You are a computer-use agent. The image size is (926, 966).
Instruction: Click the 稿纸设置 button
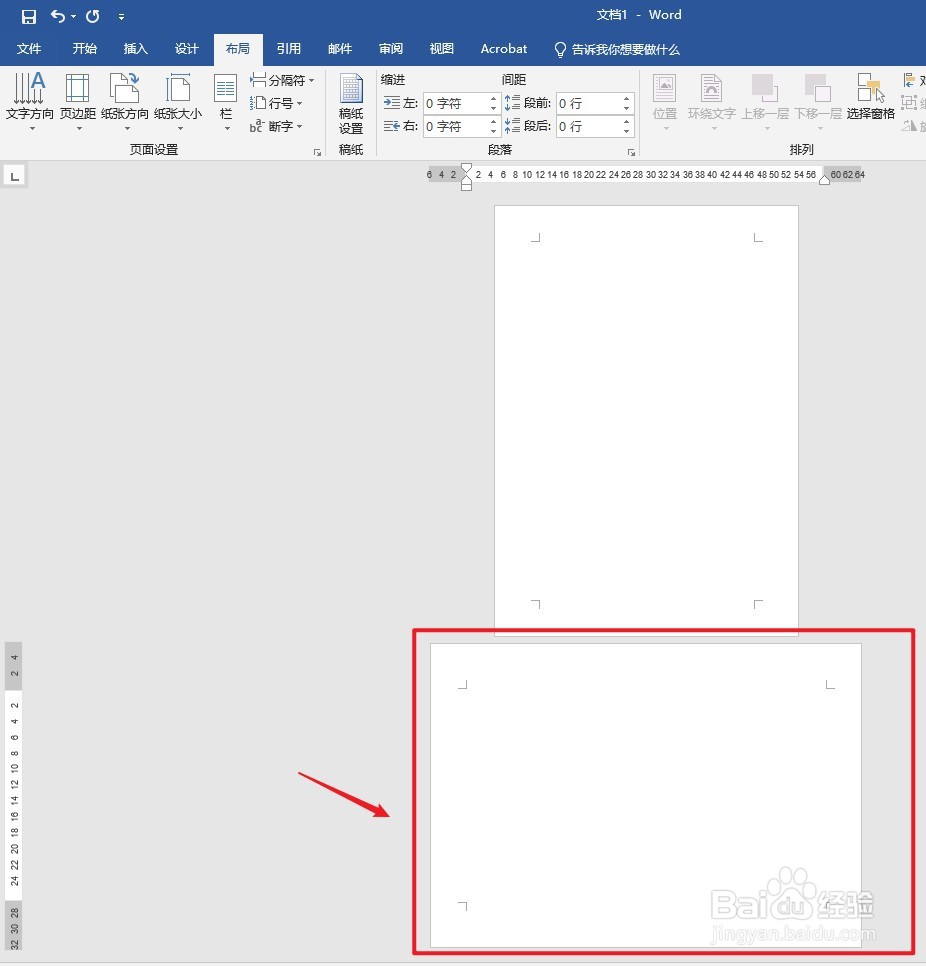point(351,104)
